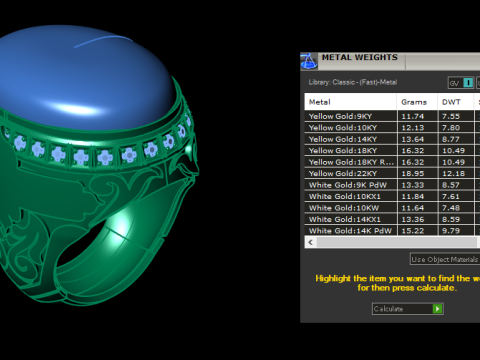Select the Yellow Gold:14KY row
Viewport: 480px width, 360px height.
[x=392, y=139]
